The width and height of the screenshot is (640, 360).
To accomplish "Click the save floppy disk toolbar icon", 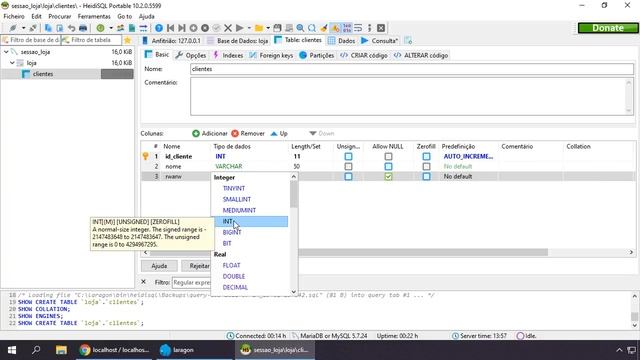I will [x=278, y=28].
